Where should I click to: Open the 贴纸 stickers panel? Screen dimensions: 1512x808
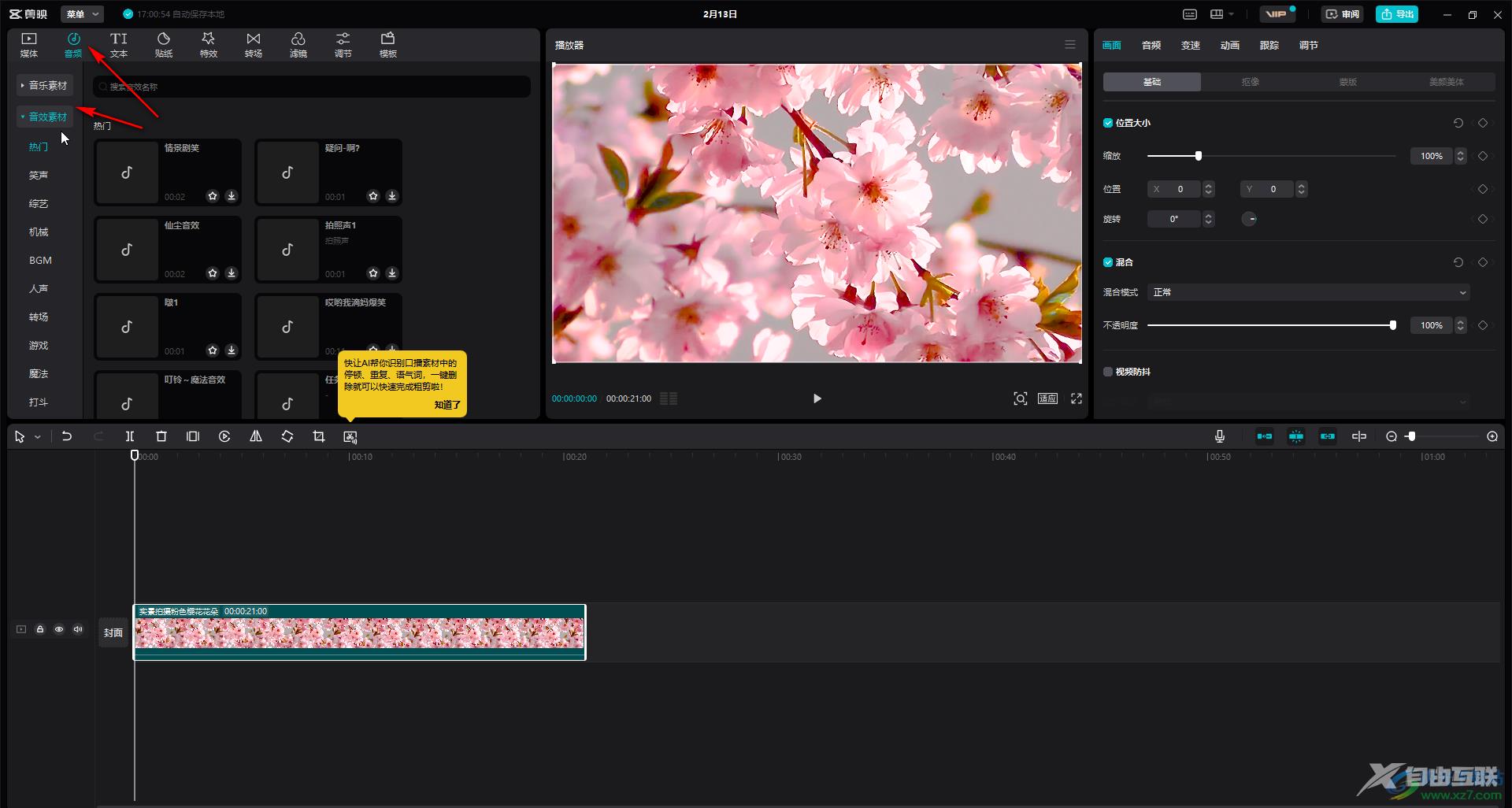pos(164,45)
